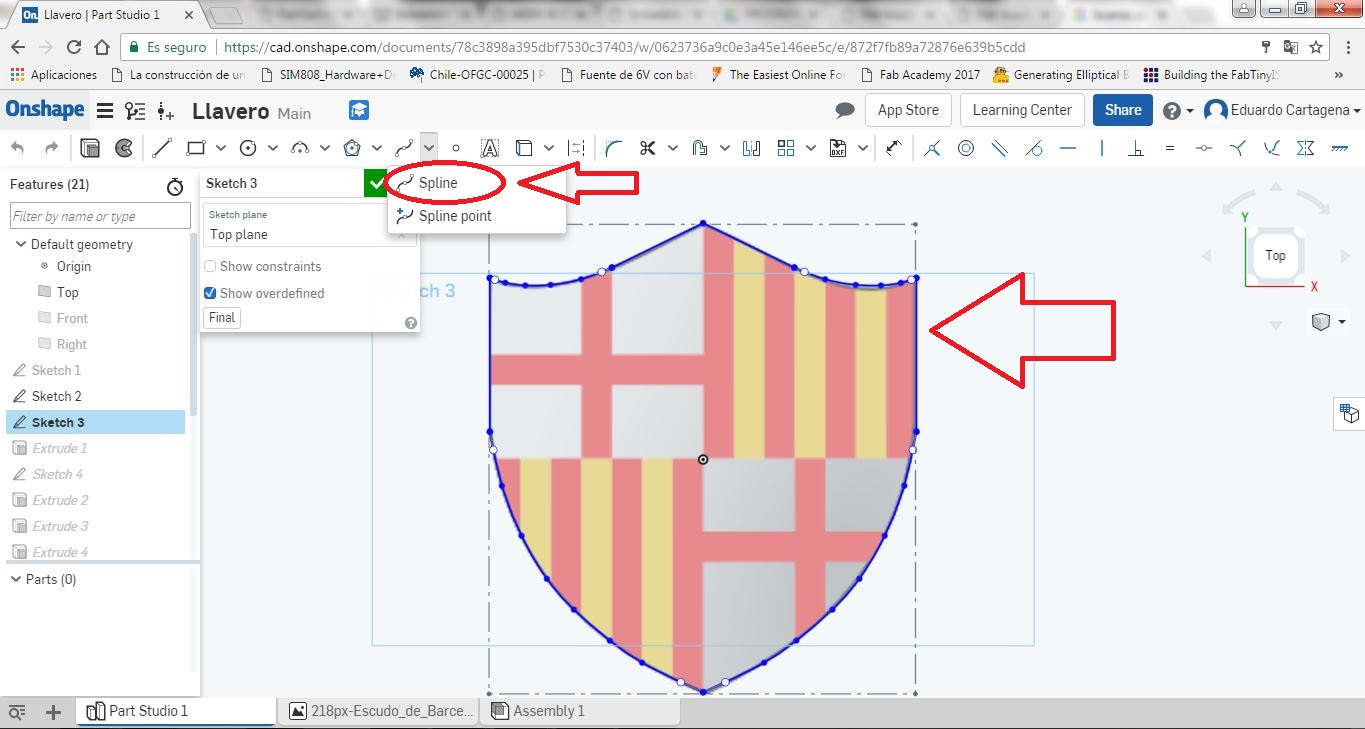This screenshot has height=729, width=1365.
Task: Apply the Coincident constraint
Action: click(x=932, y=148)
